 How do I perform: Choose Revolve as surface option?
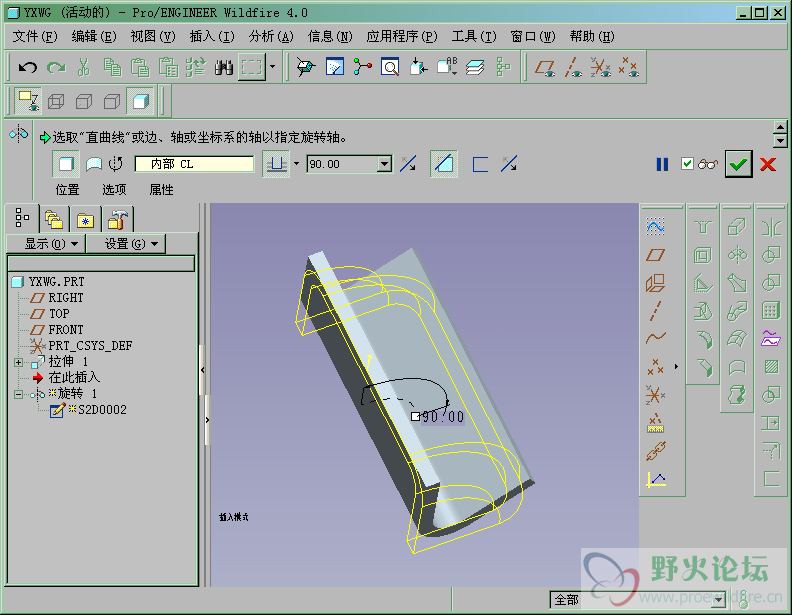coord(94,164)
